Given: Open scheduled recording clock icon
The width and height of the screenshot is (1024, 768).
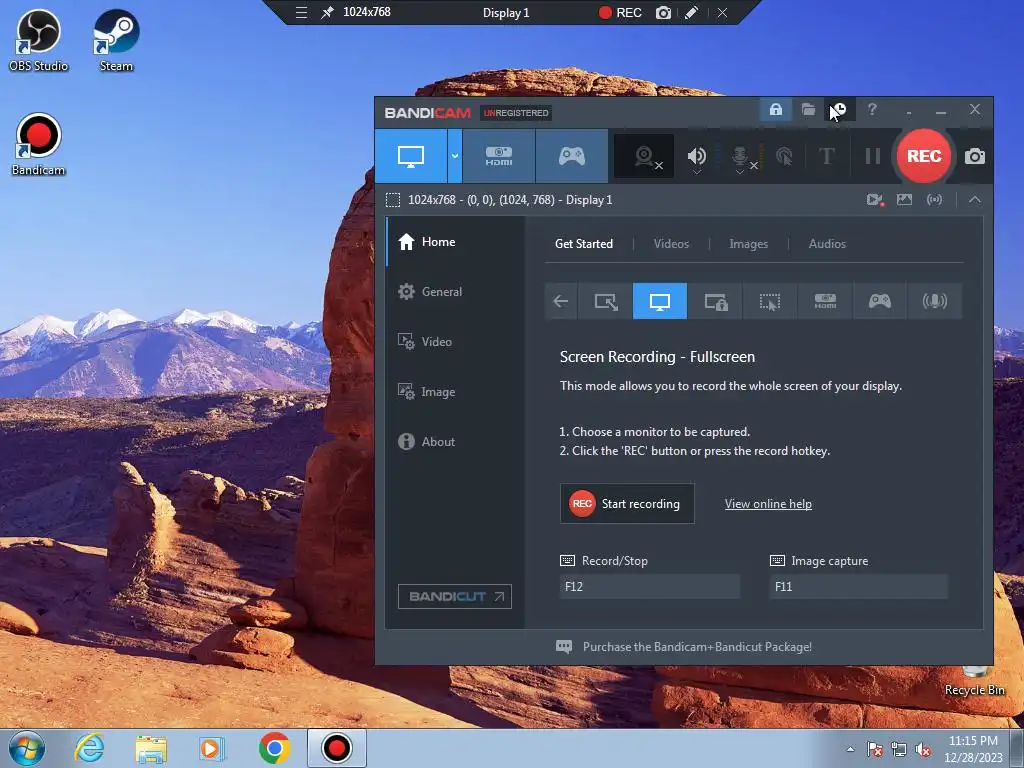Looking at the screenshot, I should [839, 110].
